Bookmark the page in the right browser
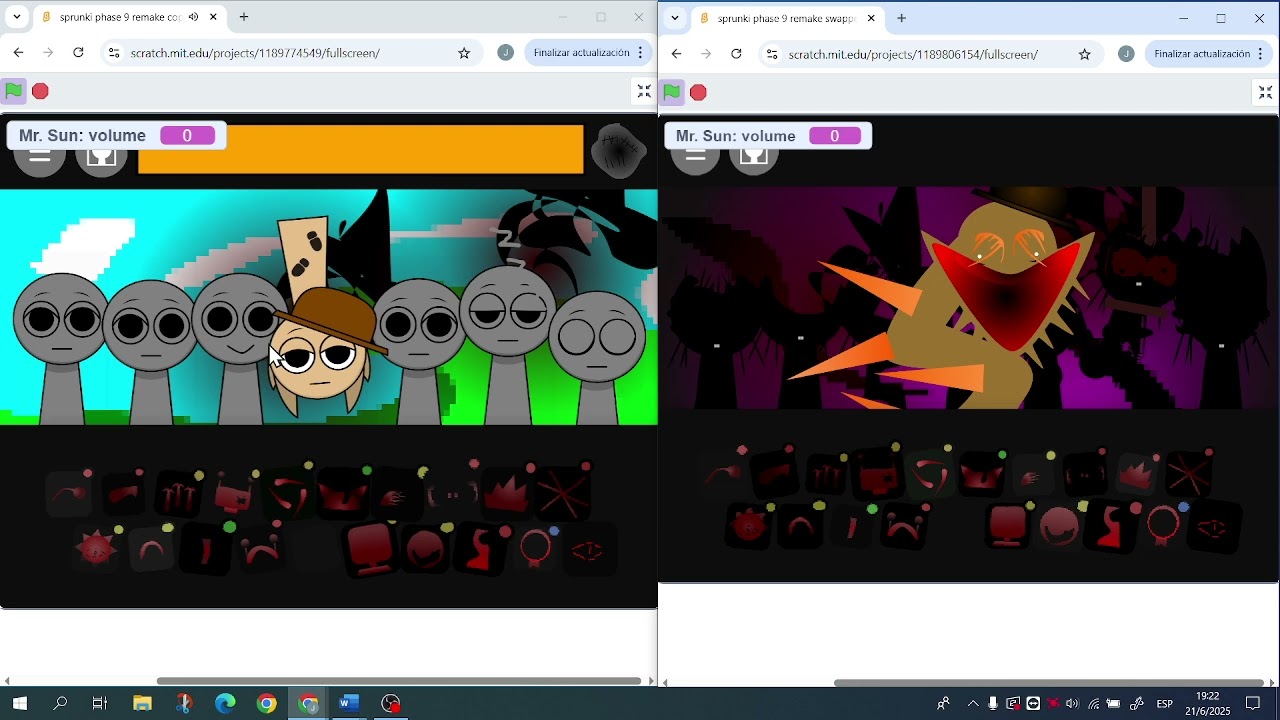 pos(1085,54)
